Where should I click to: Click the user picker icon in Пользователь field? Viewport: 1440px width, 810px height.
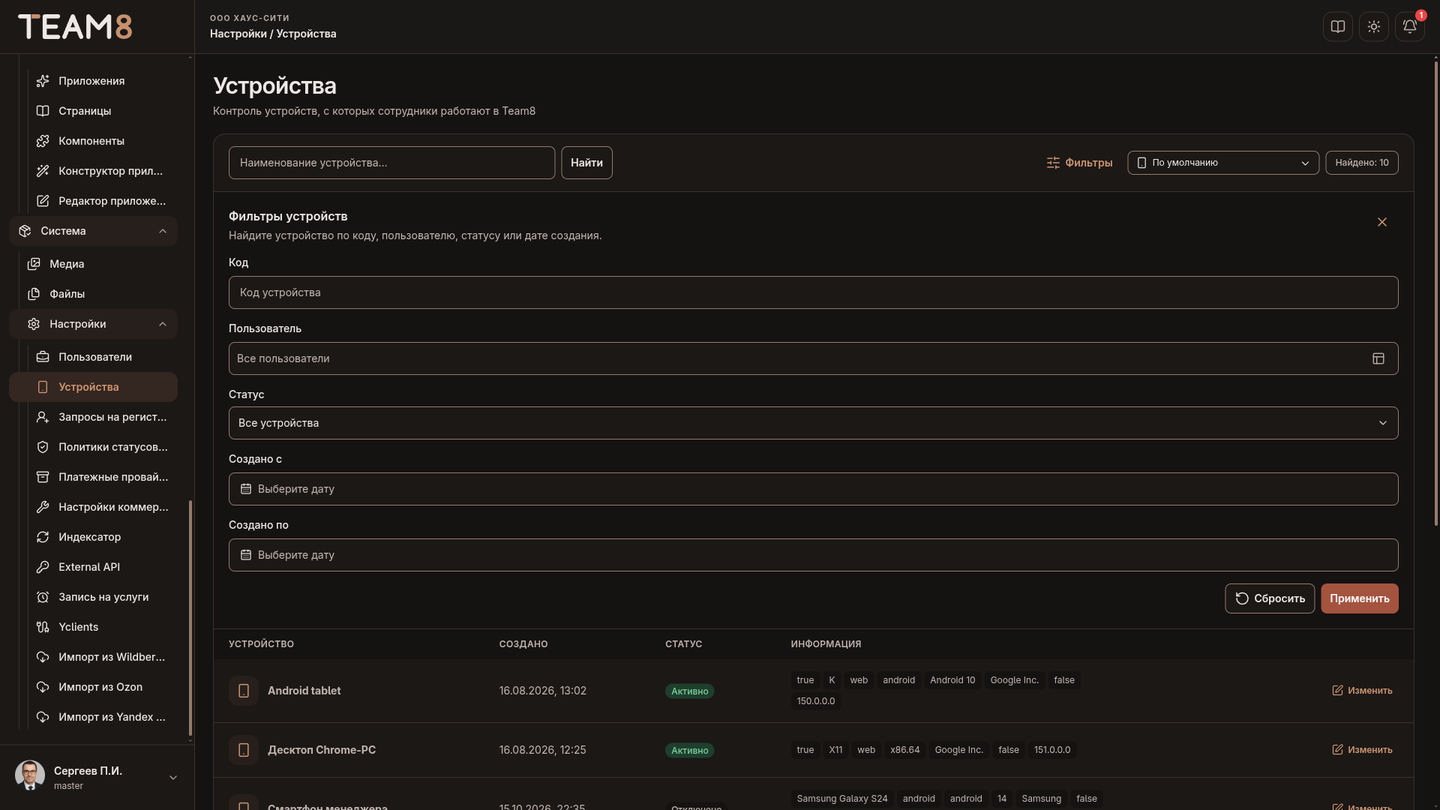(x=1378, y=358)
